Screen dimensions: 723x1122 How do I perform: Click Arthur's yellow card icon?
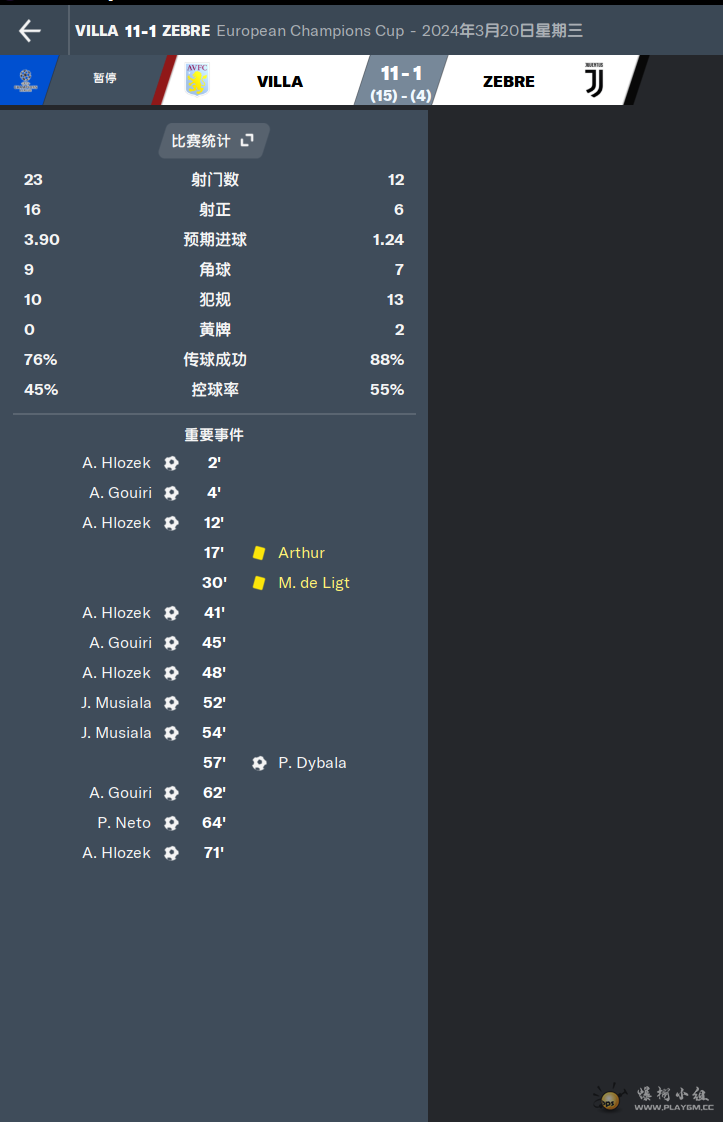[259, 553]
